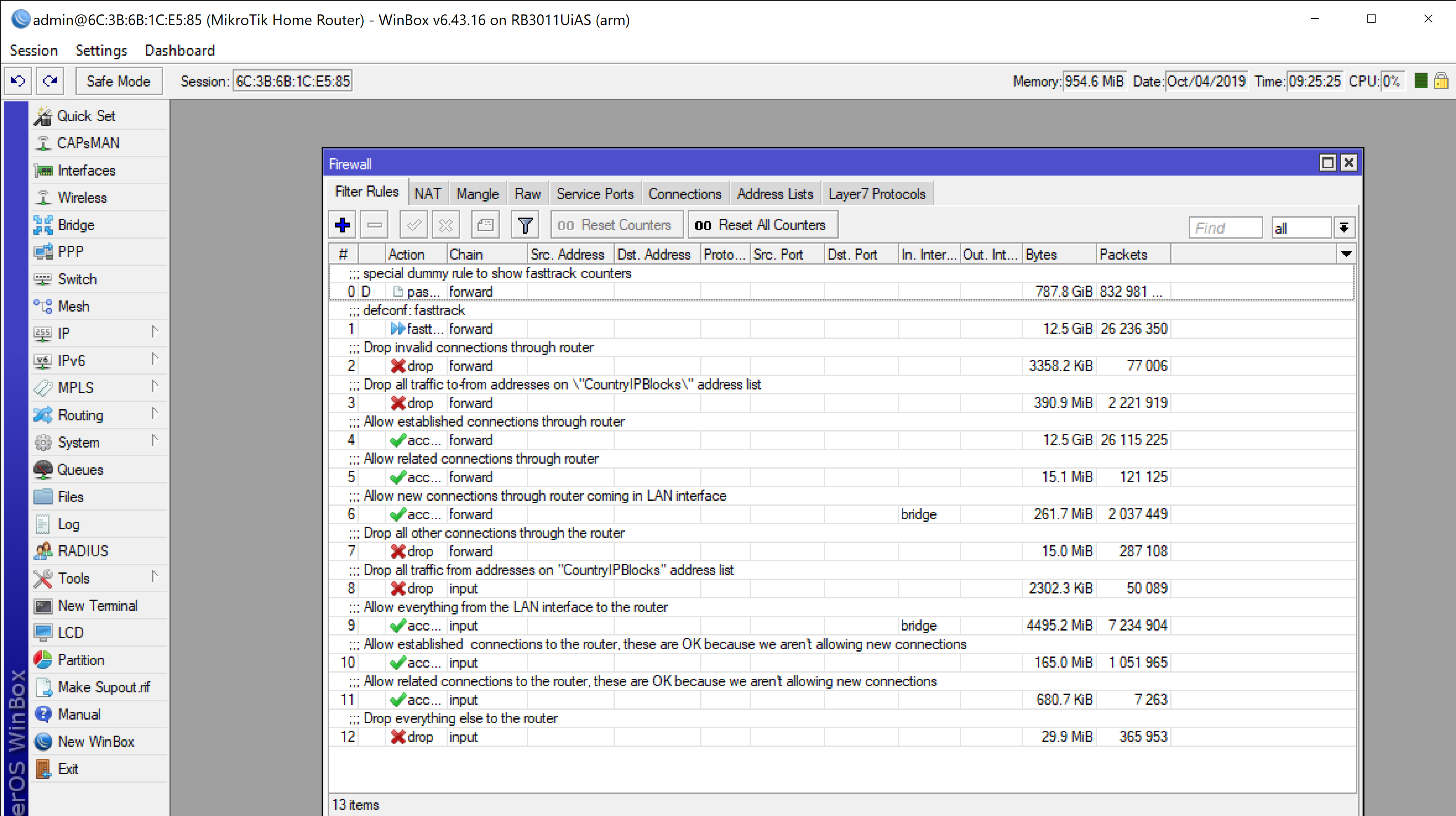The width and height of the screenshot is (1456, 816).
Task: Expand the MPLS submenu
Action: point(99,388)
